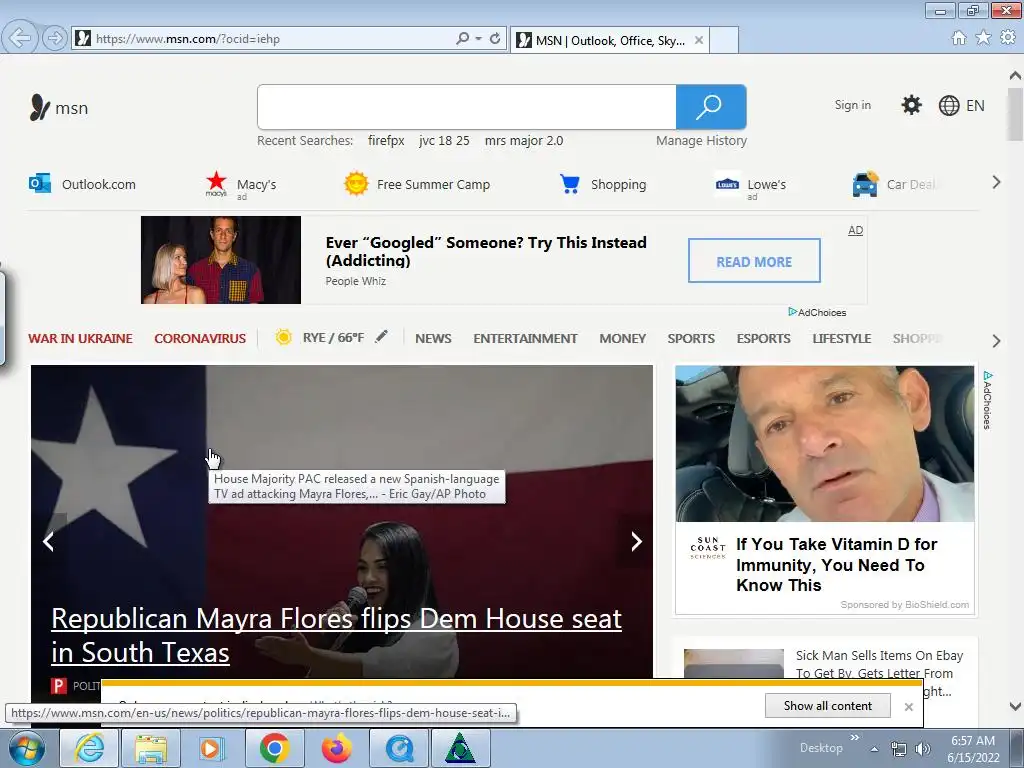Open the EN language globe selector
The height and width of the screenshot is (768, 1024).
click(961, 105)
